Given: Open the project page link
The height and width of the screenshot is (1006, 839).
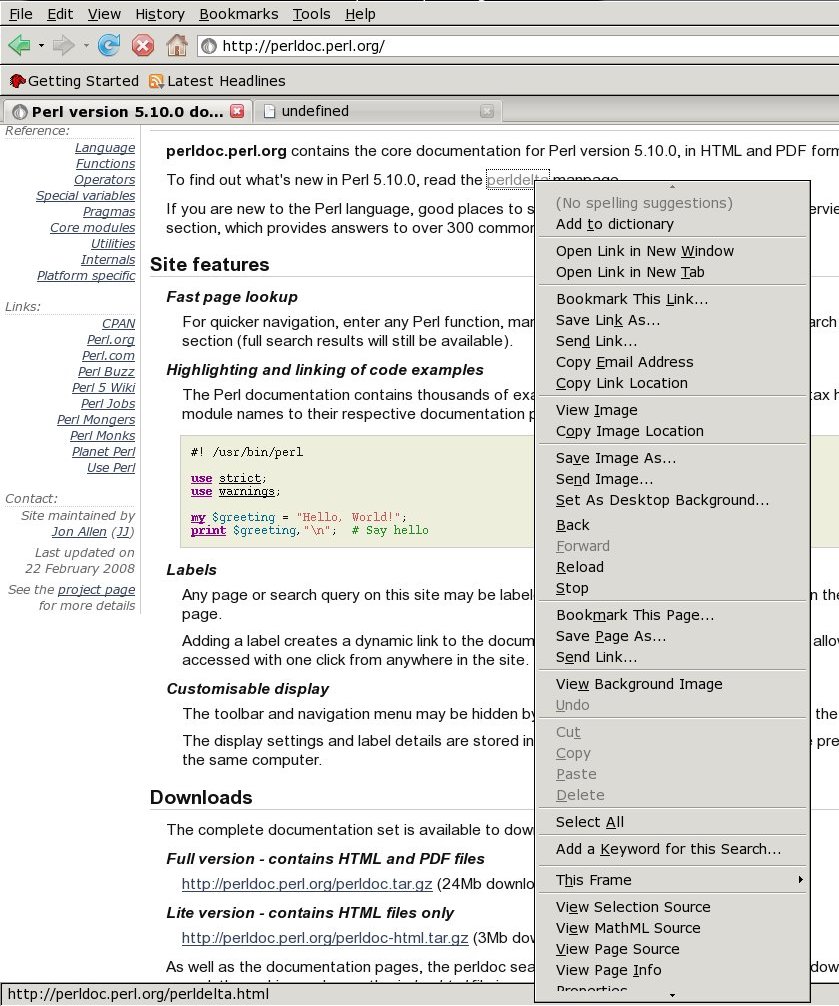Looking at the screenshot, I should pyautogui.click(x=96, y=590).
